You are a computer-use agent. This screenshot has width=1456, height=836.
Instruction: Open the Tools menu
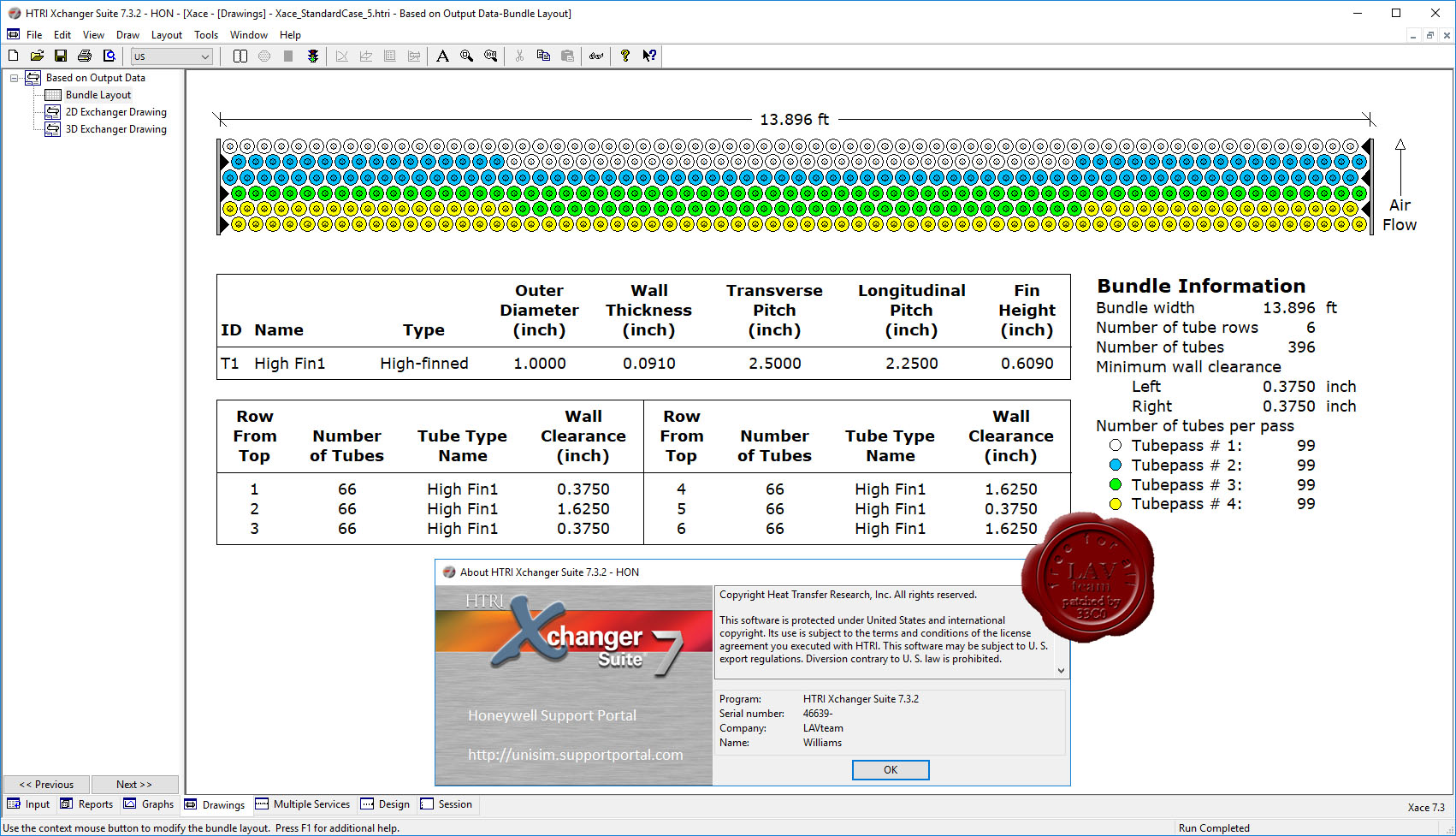tap(206, 35)
